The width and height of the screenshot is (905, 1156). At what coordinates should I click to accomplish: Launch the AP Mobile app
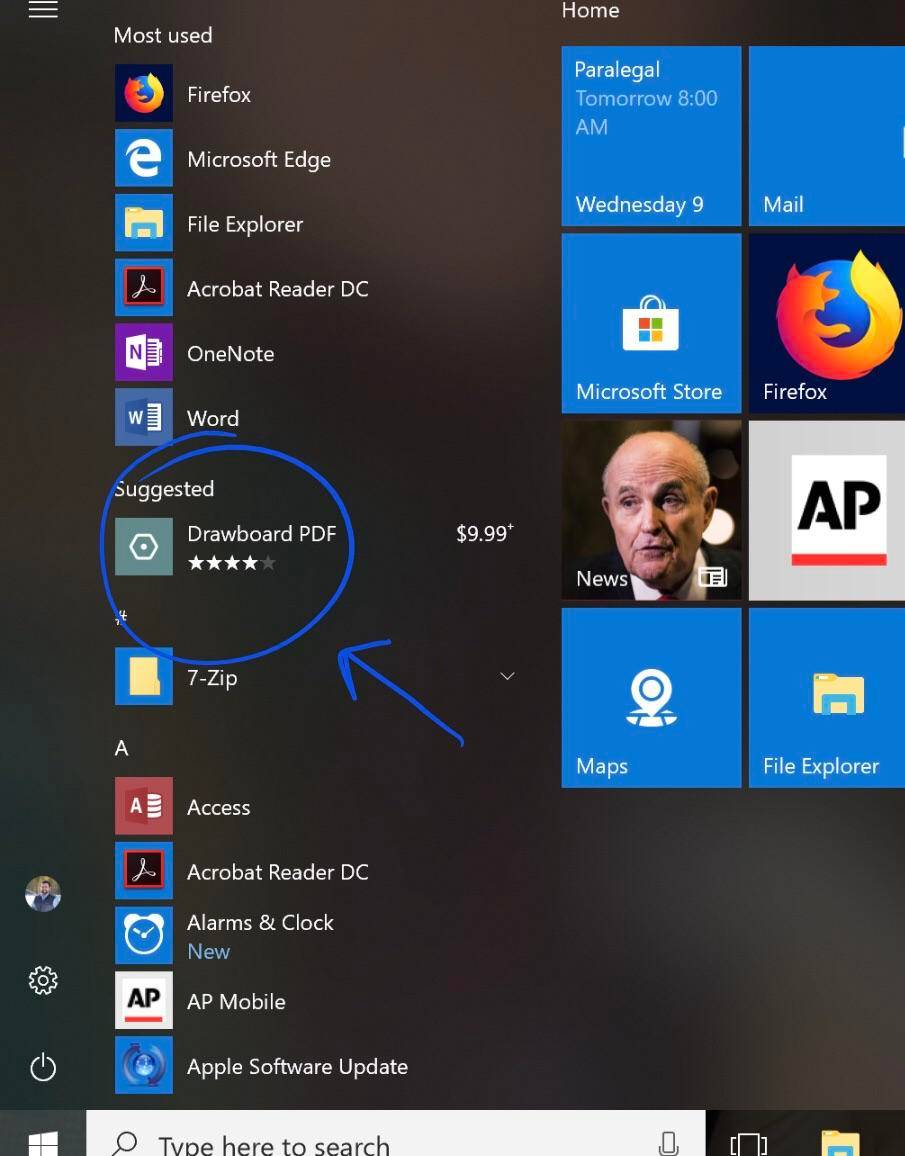click(x=236, y=1001)
